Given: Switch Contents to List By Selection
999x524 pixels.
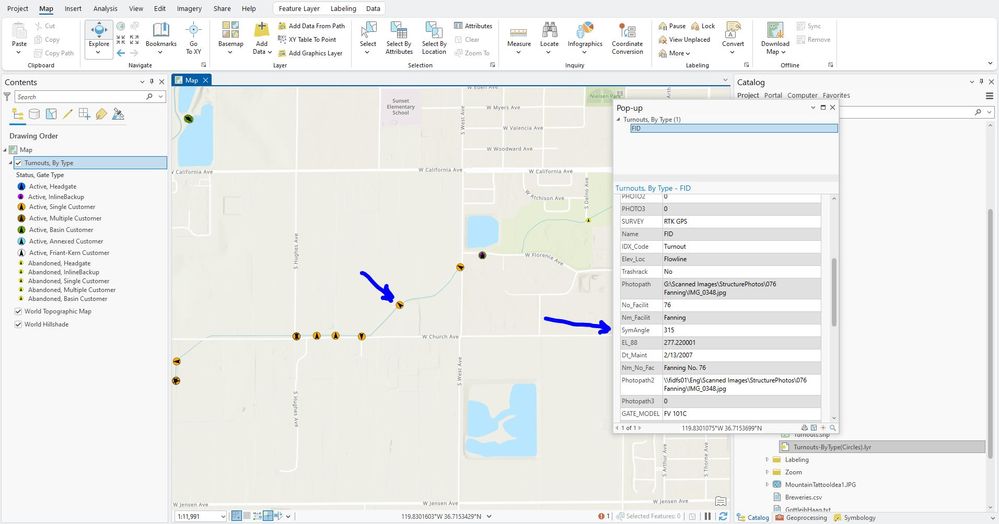Looking at the screenshot, I should tap(51, 114).
